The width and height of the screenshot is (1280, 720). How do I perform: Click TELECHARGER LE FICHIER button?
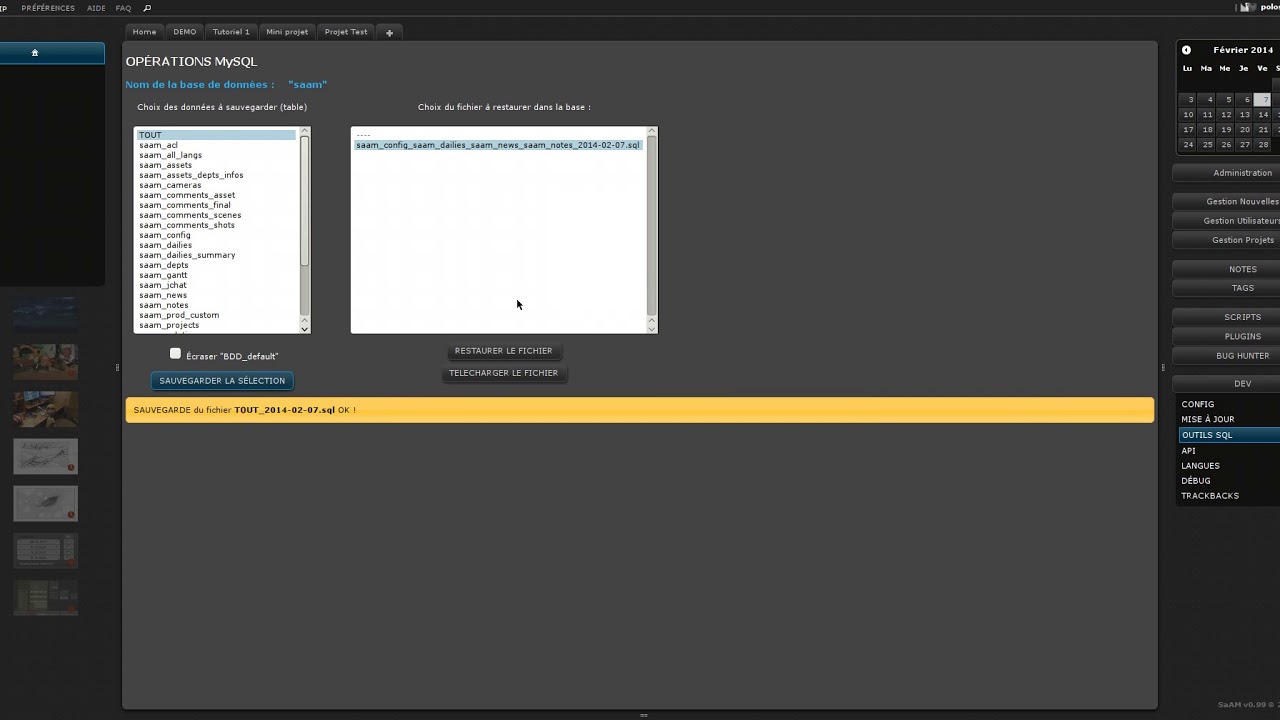[x=503, y=373]
